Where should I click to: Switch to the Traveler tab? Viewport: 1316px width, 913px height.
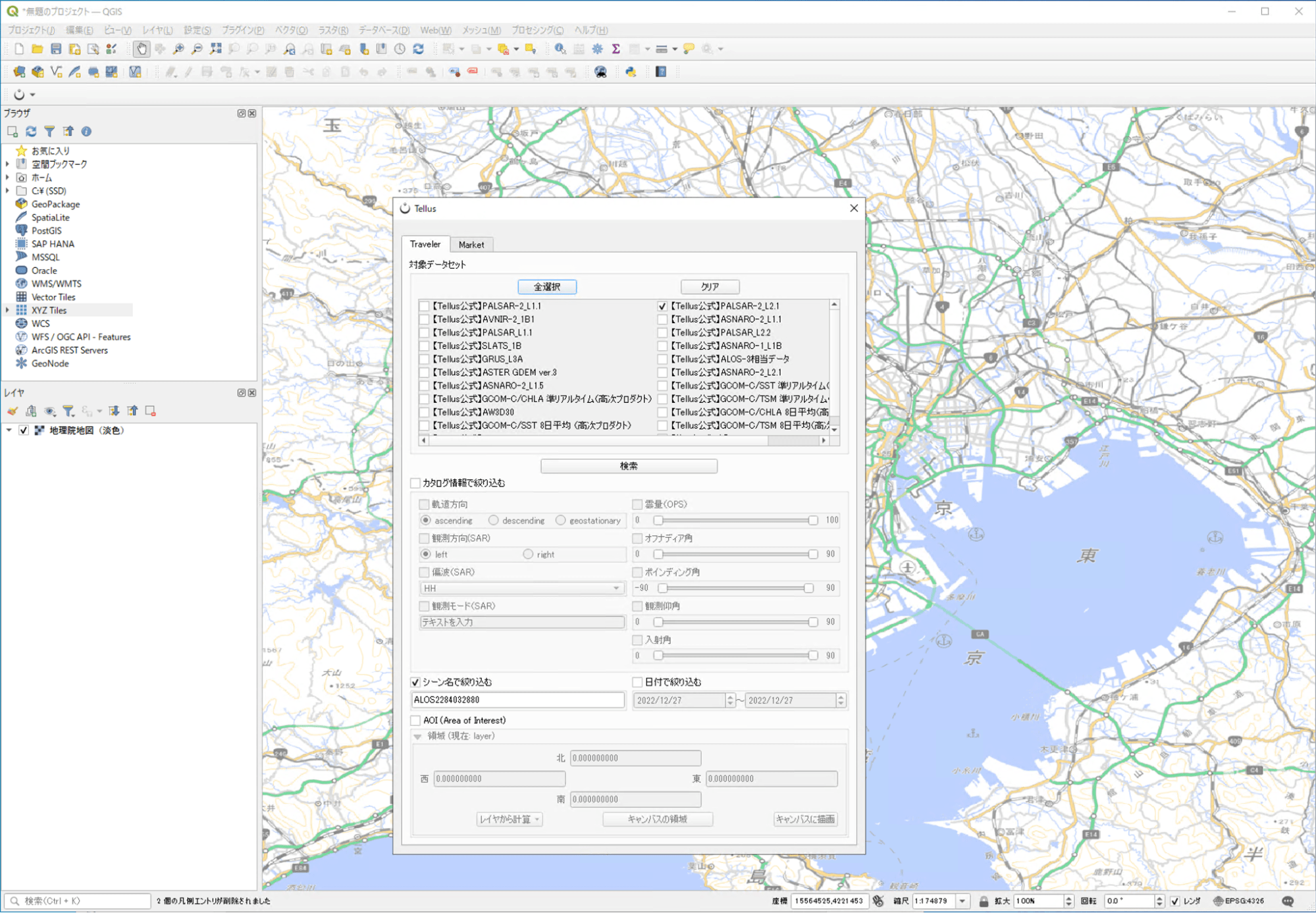pyautogui.click(x=425, y=244)
